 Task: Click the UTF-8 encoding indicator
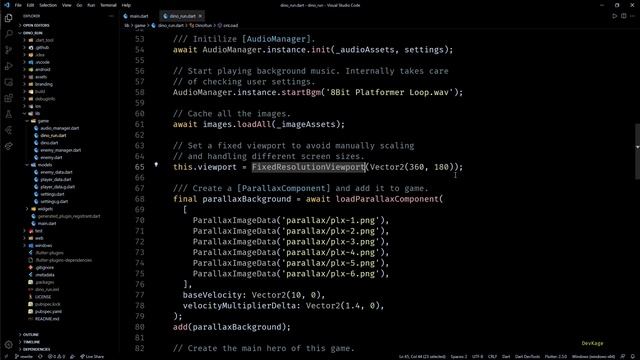(x=478, y=356)
